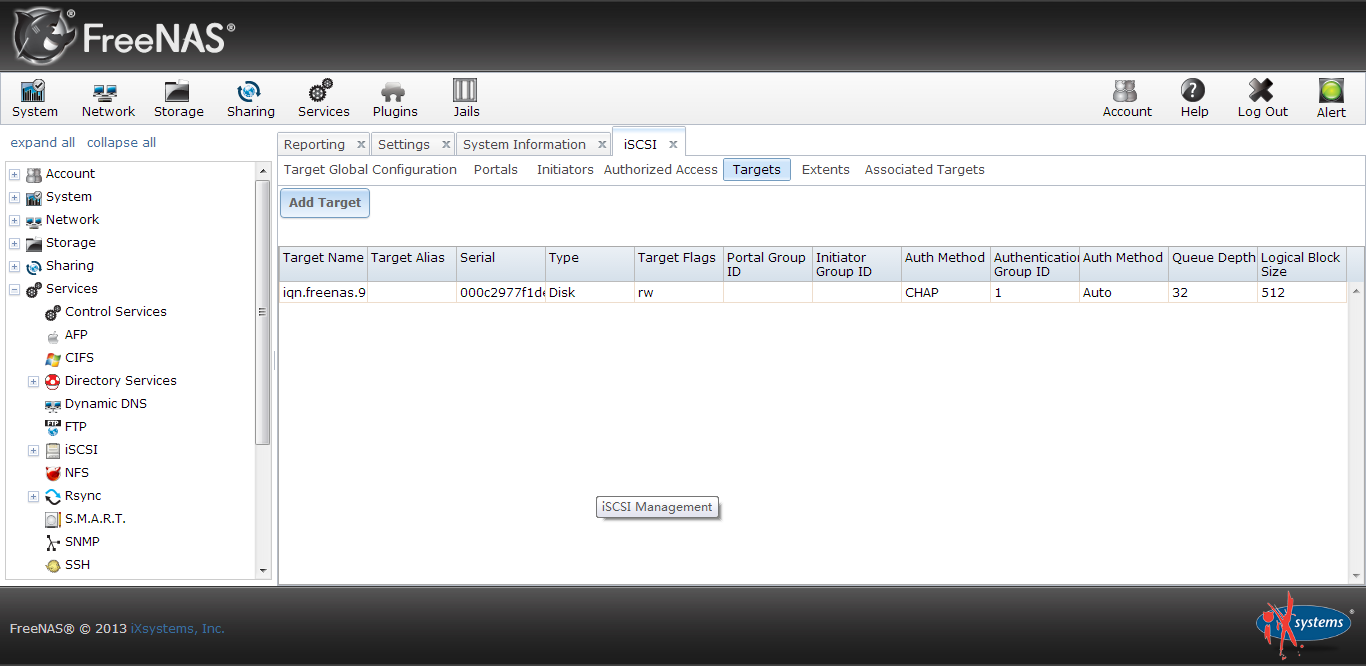Viewport: 1366px width, 666px height.
Task: Click the collapse all link
Action: pyautogui.click(x=122, y=143)
